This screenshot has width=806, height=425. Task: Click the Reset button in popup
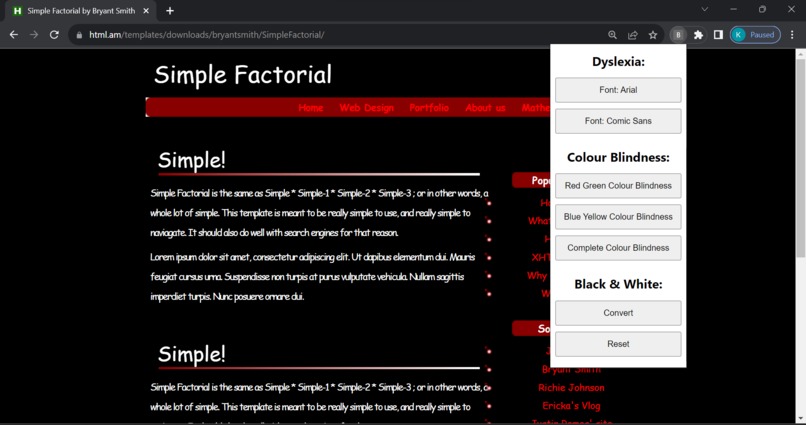point(618,344)
